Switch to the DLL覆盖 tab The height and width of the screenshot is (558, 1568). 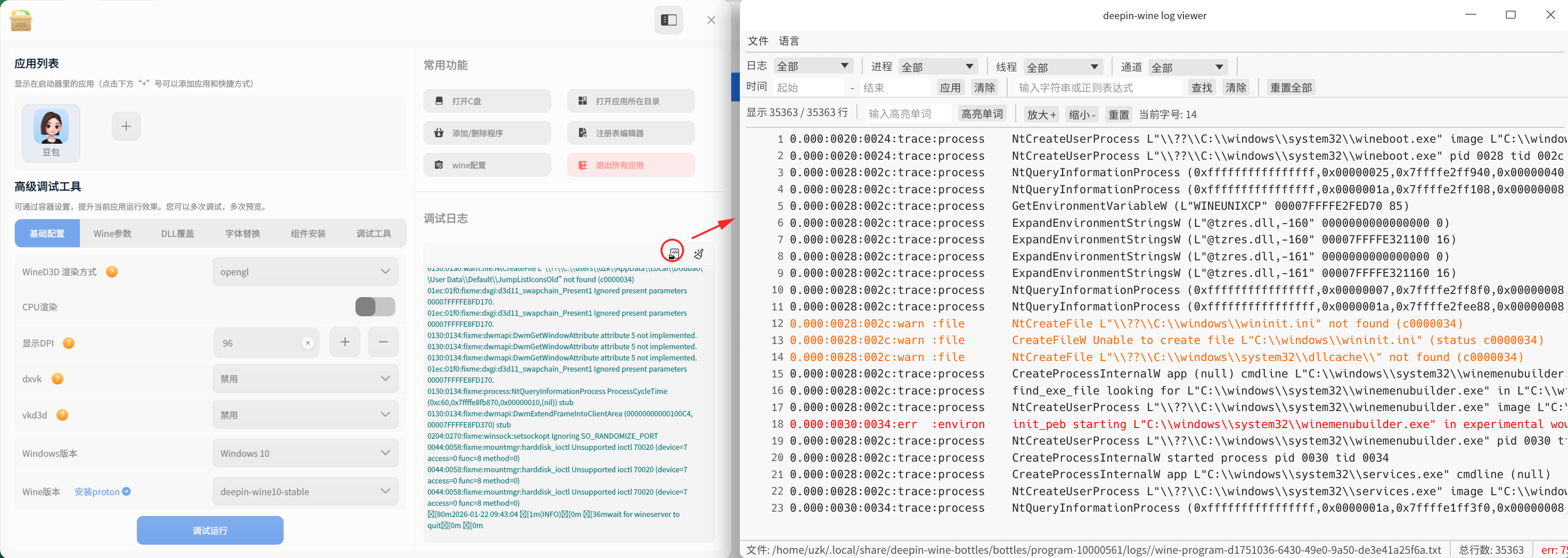click(x=178, y=234)
